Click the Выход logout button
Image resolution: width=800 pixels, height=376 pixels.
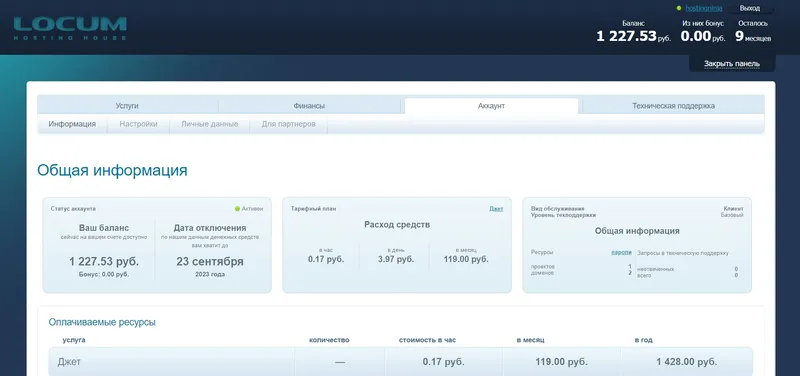point(749,8)
